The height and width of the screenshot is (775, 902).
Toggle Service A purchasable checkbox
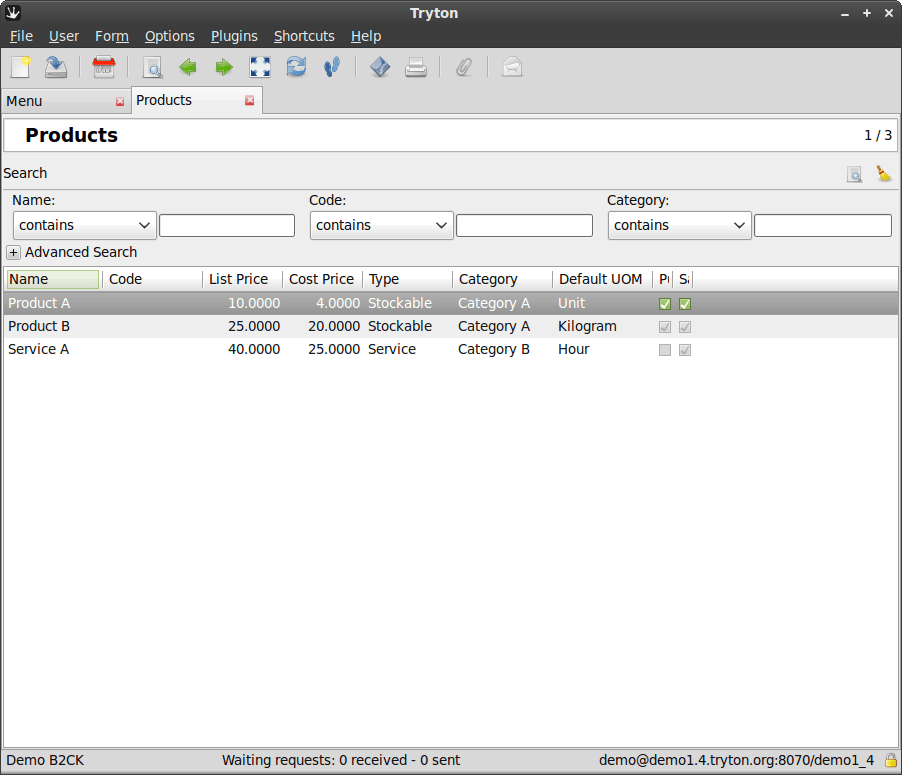pyautogui.click(x=664, y=350)
